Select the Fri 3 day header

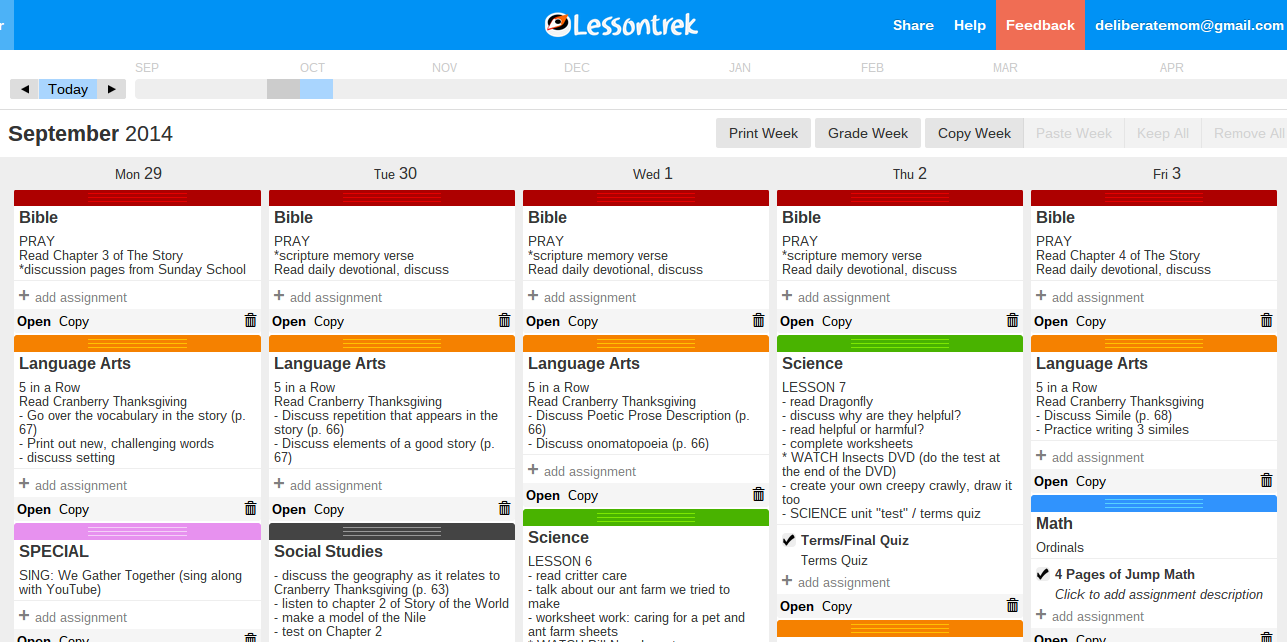[1167, 173]
